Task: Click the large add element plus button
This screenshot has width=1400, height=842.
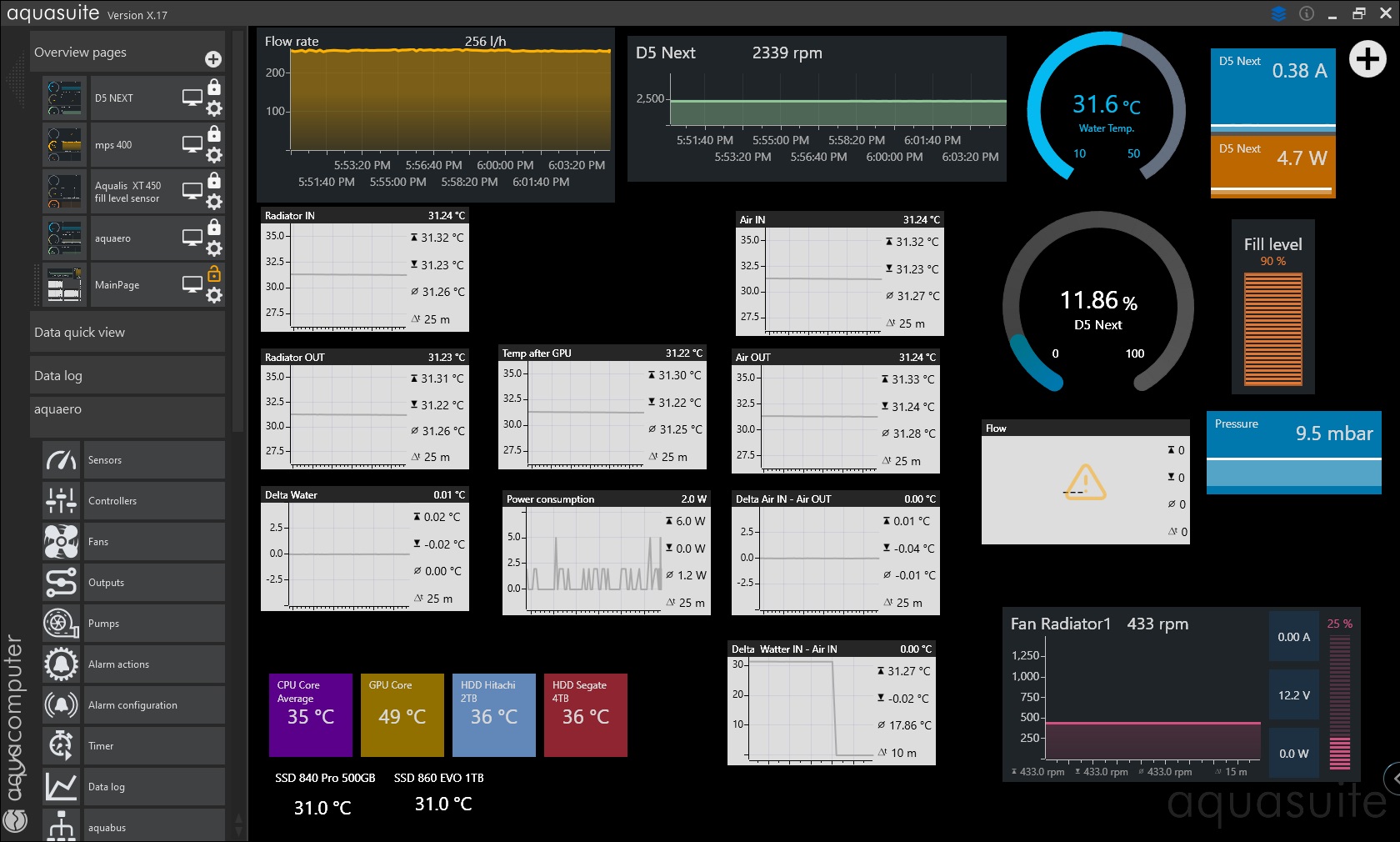Action: pos(1367,59)
